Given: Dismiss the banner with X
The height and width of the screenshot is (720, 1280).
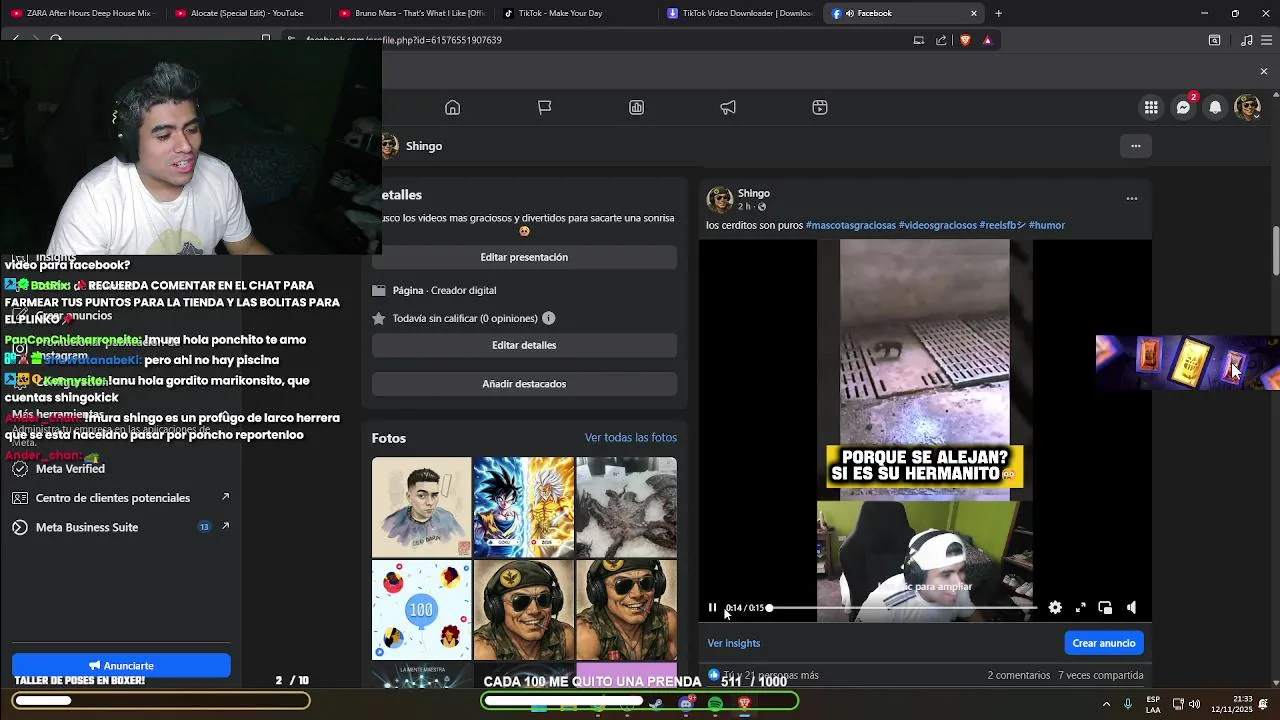Looking at the screenshot, I should point(1263,72).
